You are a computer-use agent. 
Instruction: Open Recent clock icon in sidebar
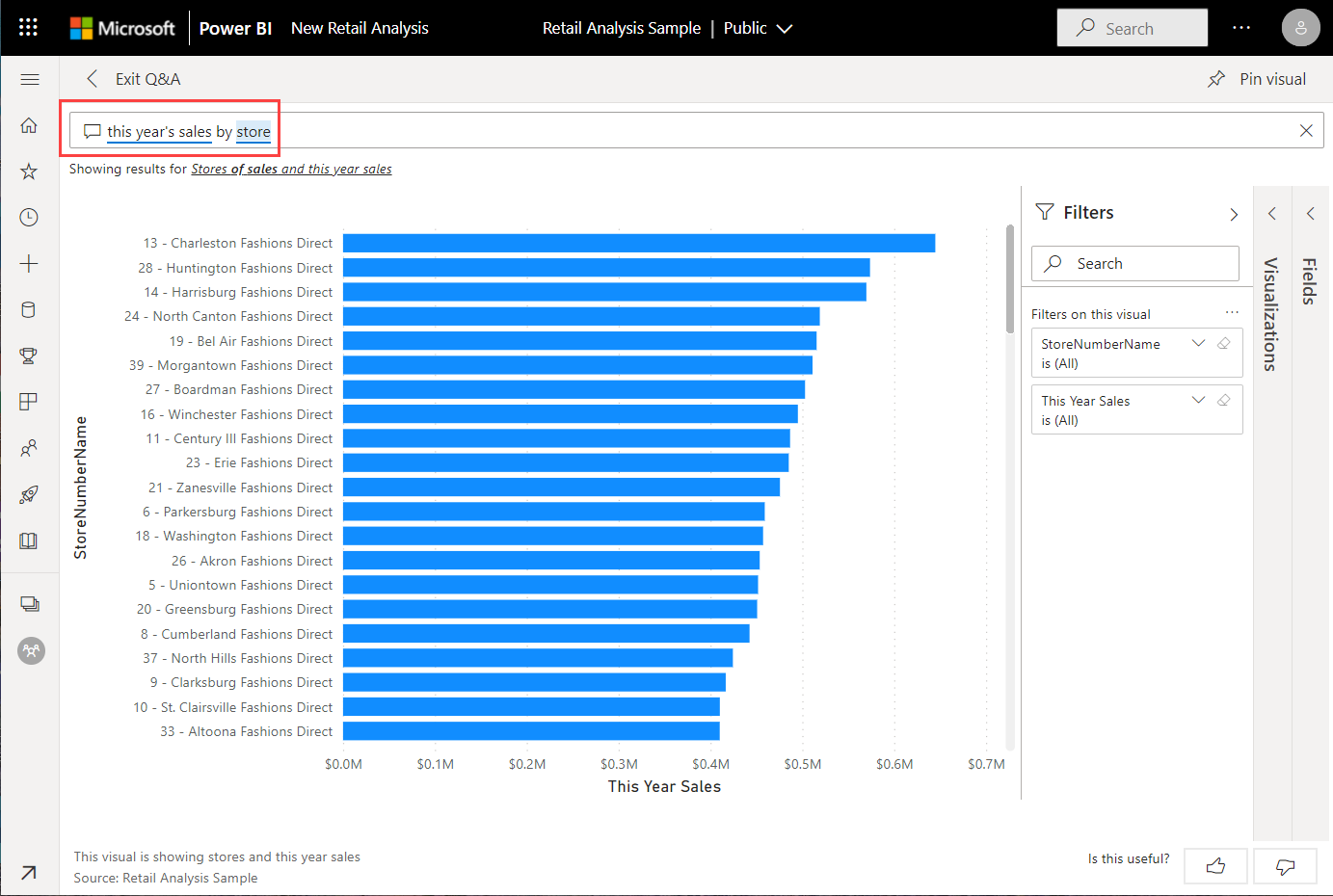29,218
